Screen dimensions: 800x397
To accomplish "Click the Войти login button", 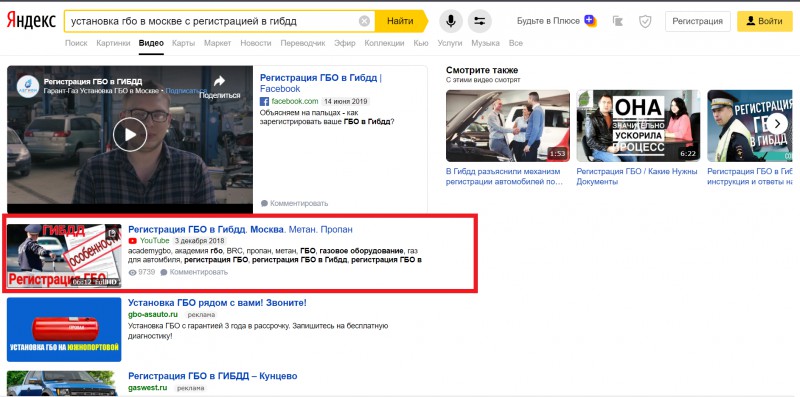I will (764, 21).
